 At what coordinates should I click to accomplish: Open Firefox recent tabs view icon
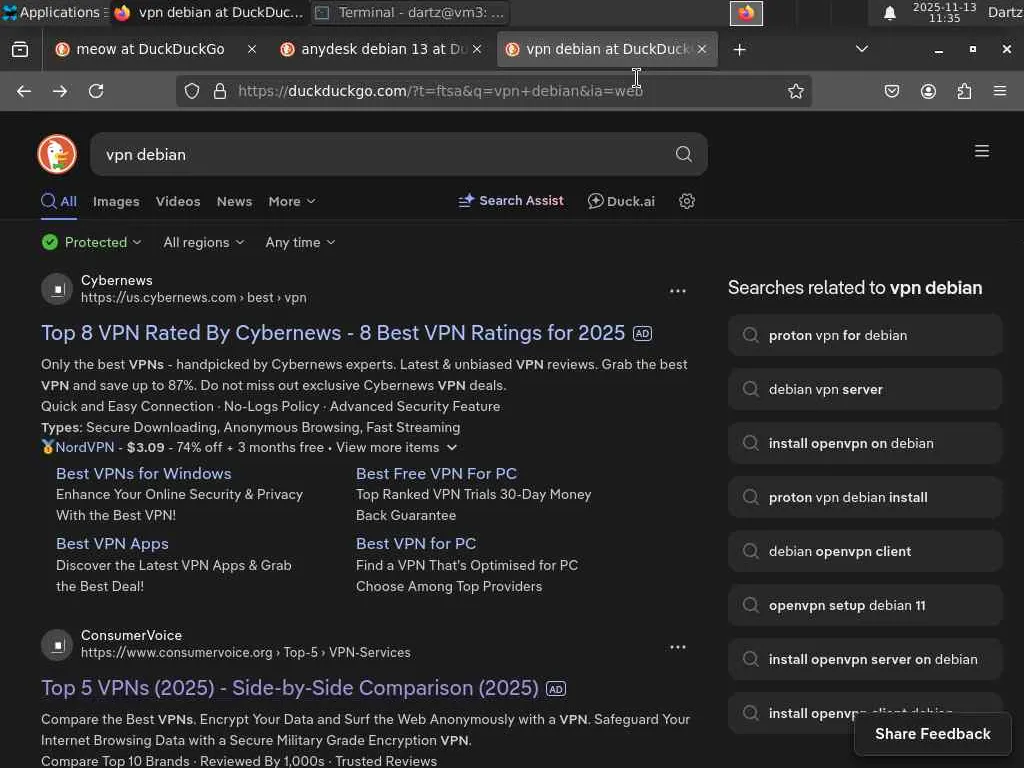point(20,50)
